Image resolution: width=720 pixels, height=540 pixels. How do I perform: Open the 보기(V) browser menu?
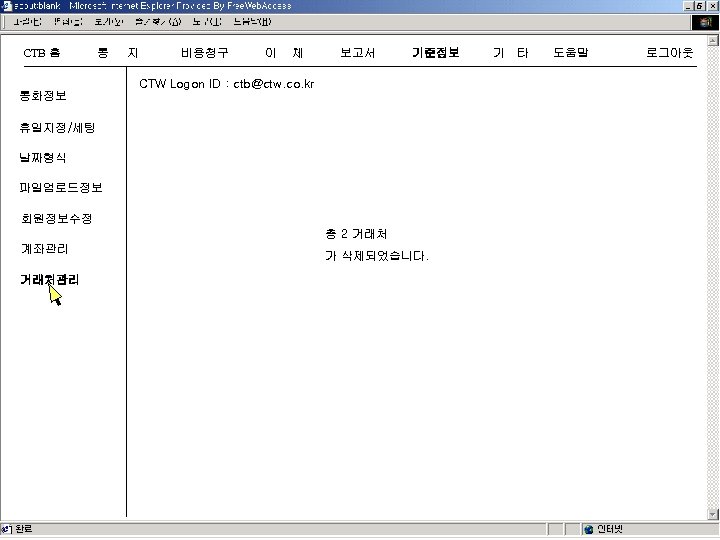[109, 22]
